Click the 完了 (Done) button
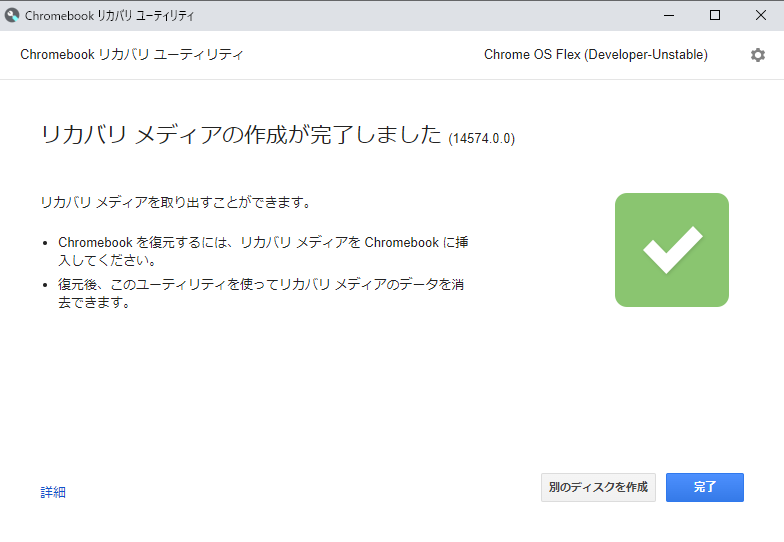 704,487
